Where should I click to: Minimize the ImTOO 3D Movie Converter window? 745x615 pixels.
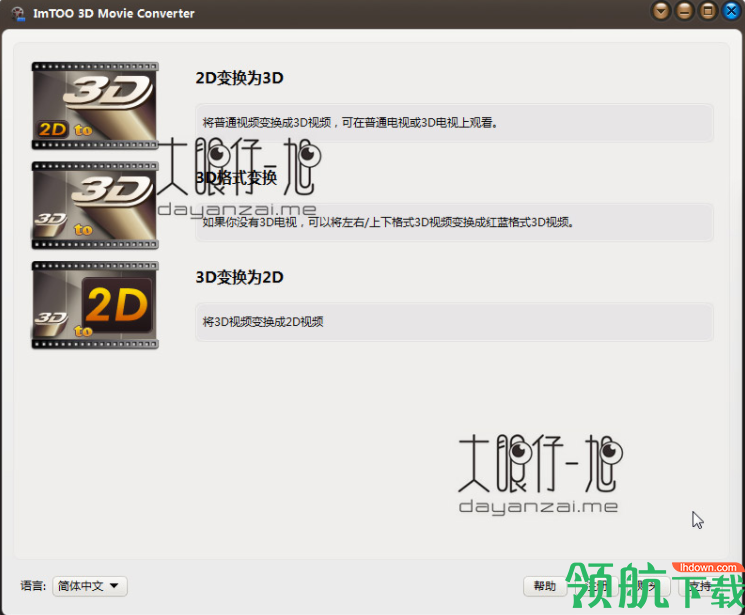tap(684, 10)
